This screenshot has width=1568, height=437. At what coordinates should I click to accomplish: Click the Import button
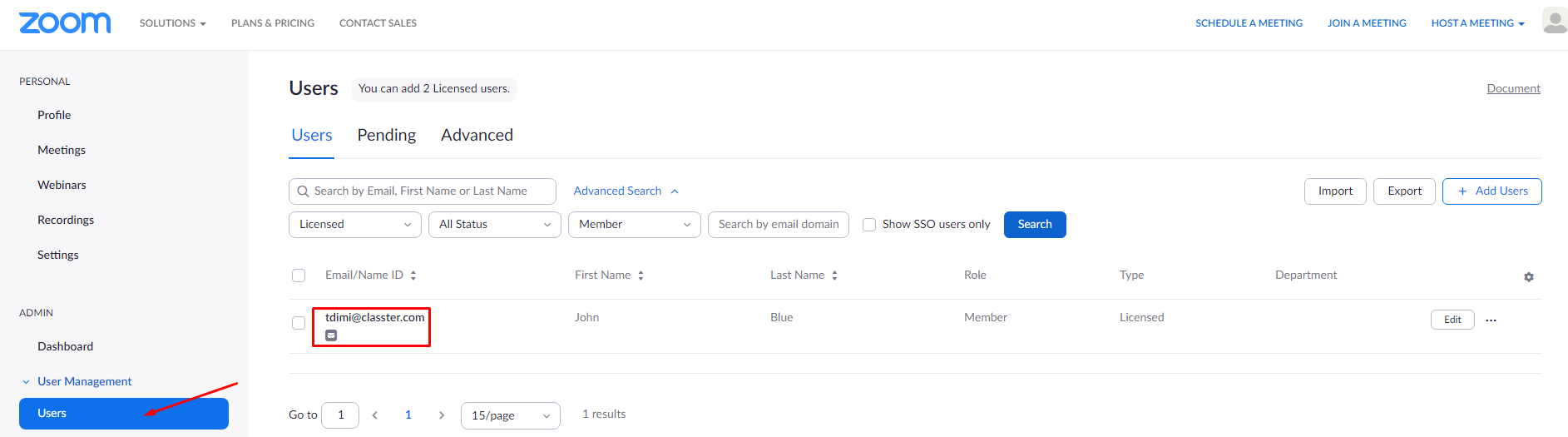tap(1335, 191)
